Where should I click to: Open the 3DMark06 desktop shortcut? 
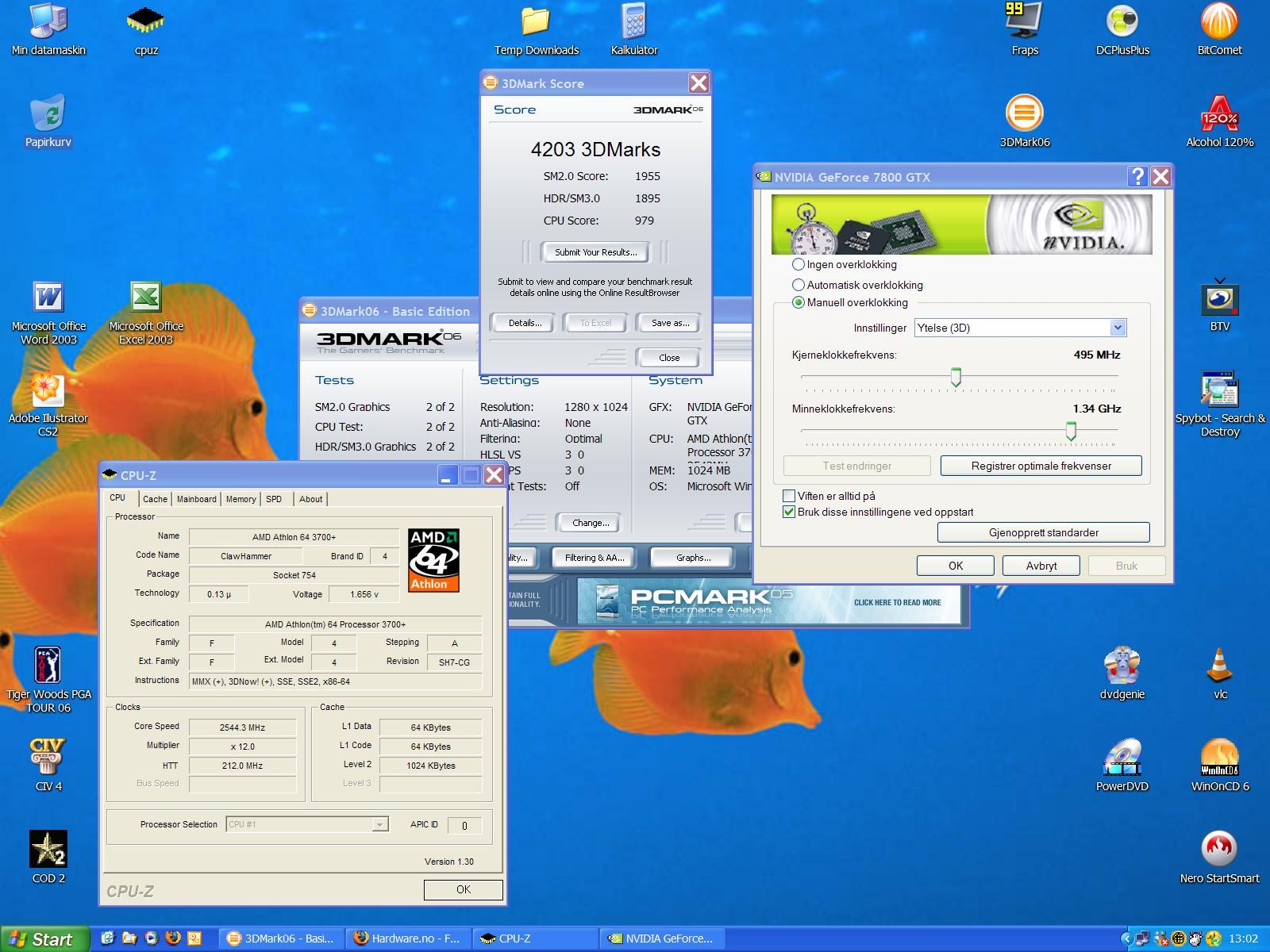point(1024,122)
